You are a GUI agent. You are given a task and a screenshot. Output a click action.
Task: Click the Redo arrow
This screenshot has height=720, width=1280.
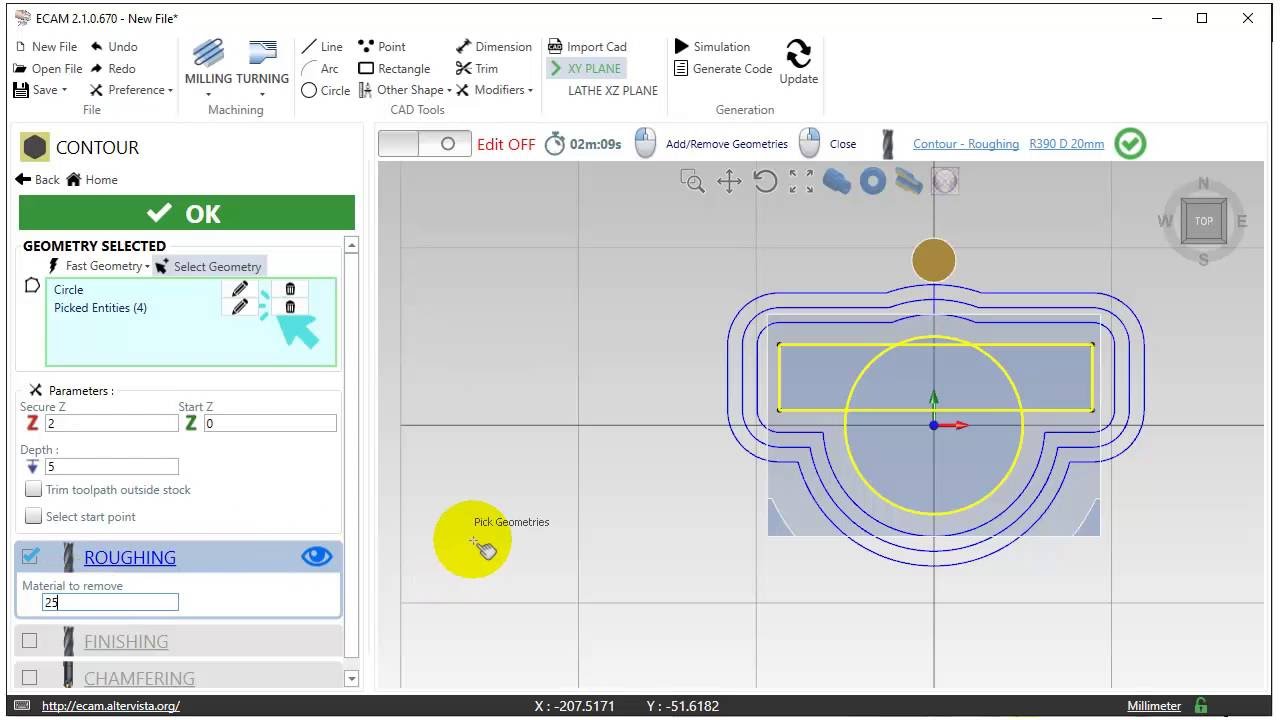[x=113, y=69]
